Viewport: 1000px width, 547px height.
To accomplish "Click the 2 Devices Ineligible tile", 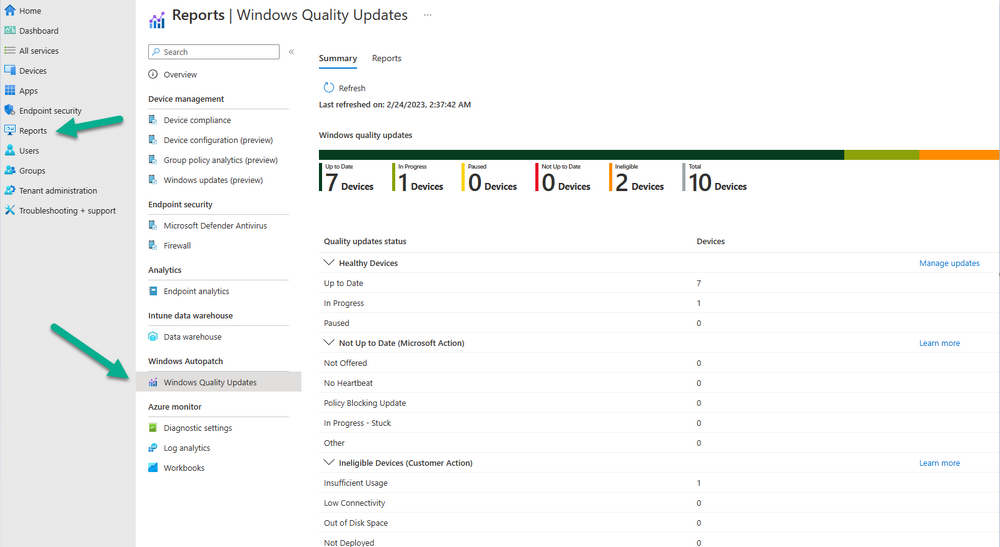I will (x=637, y=177).
